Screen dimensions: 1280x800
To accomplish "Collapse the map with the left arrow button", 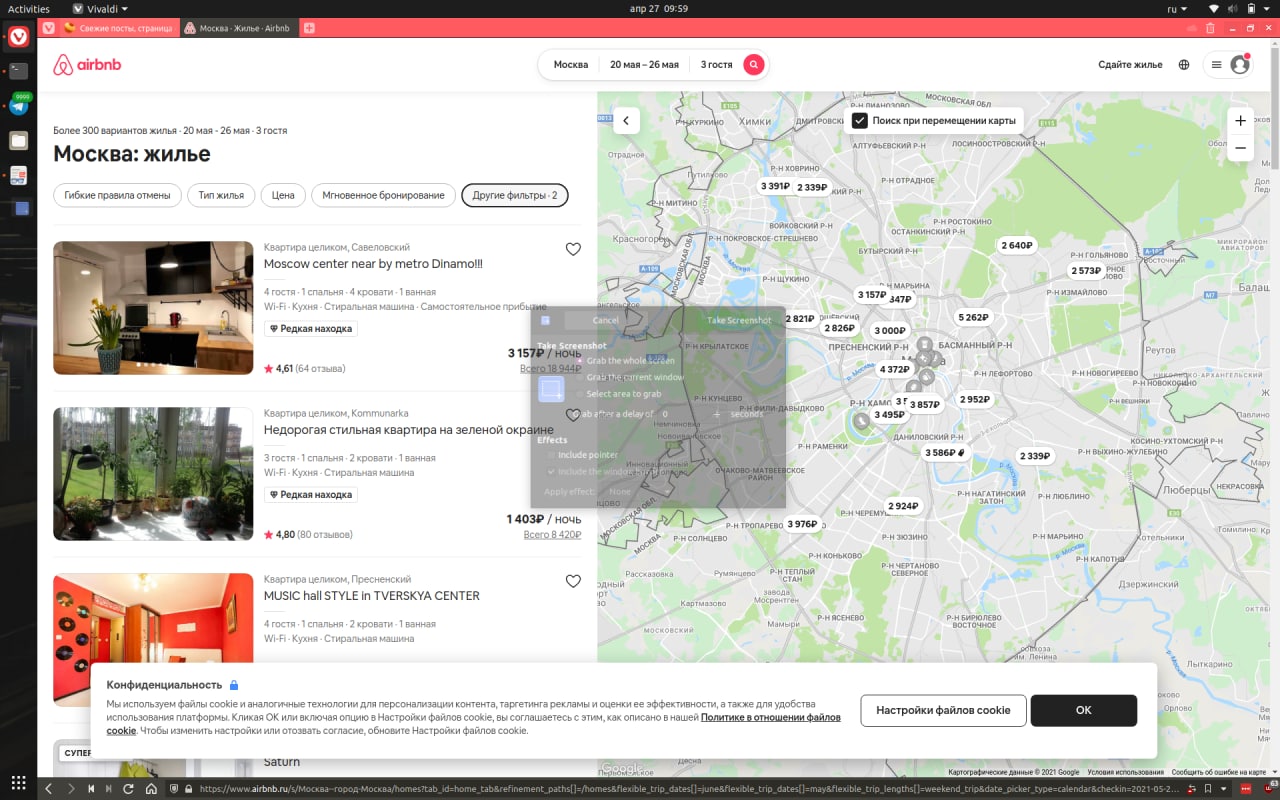I will click(x=626, y=121).
